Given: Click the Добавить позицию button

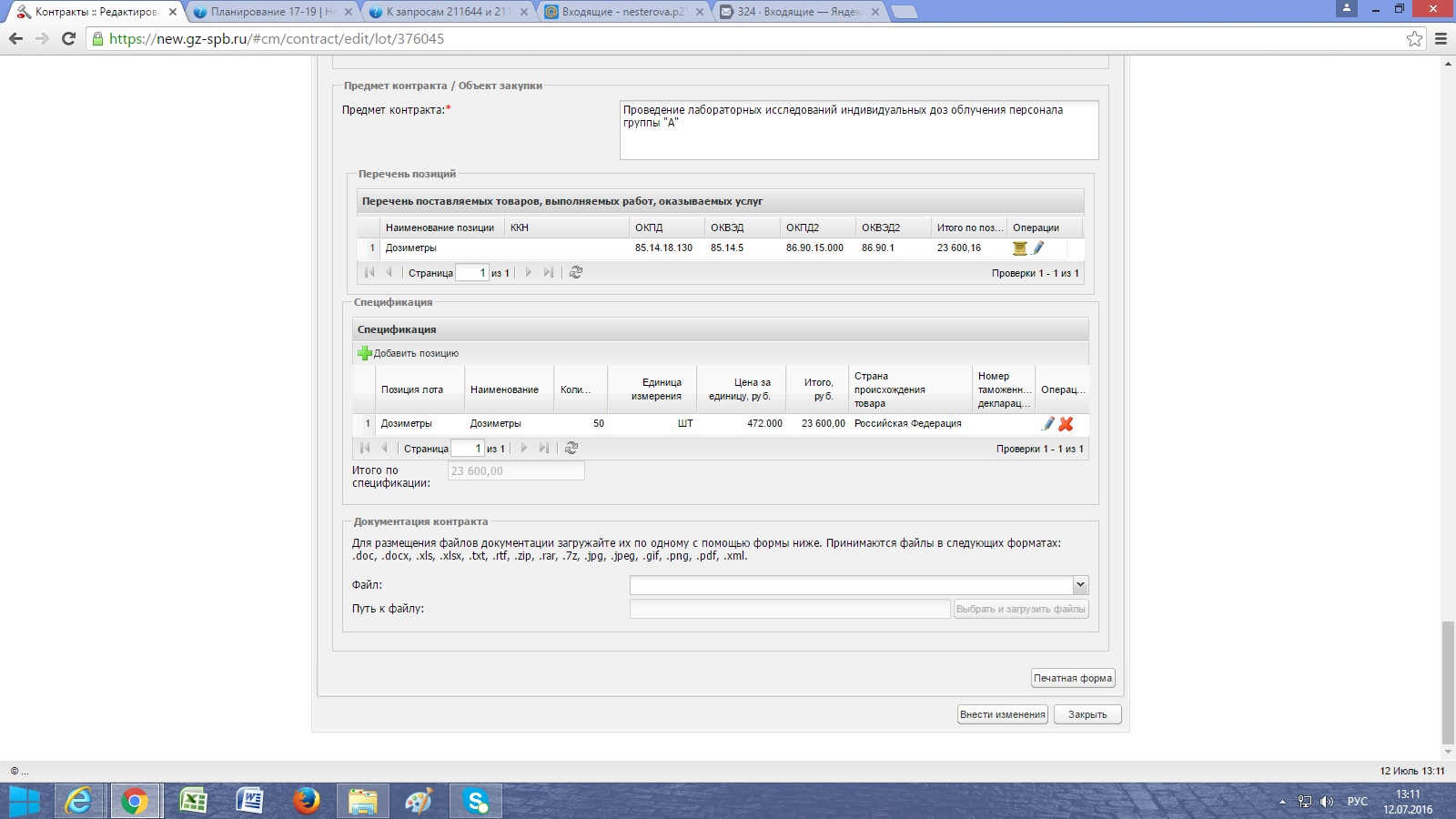Looking at the screenshot, I should tap(409, 353).
